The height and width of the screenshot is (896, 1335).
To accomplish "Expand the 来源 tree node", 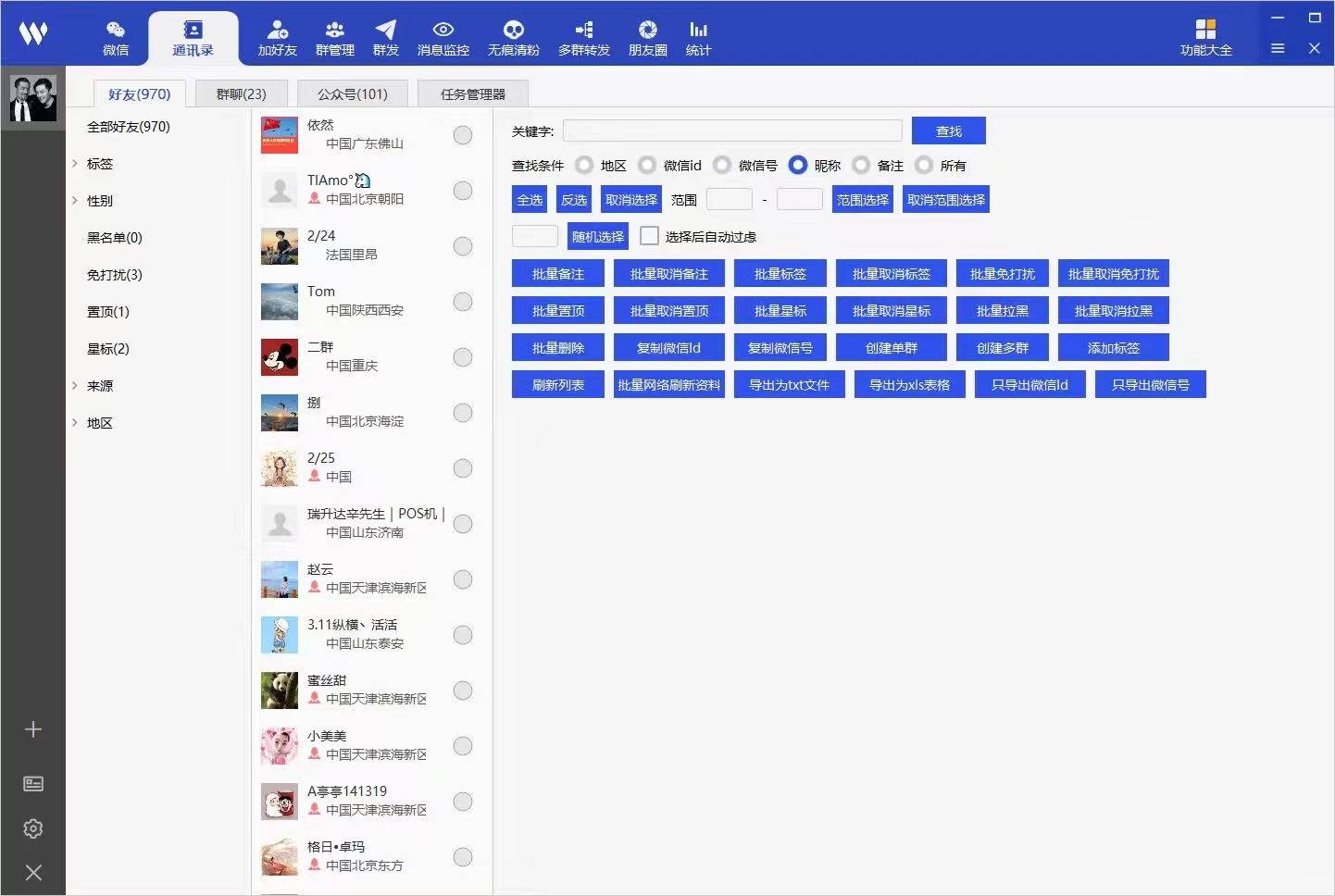I will pyautogui.click(x=75, y=386).
